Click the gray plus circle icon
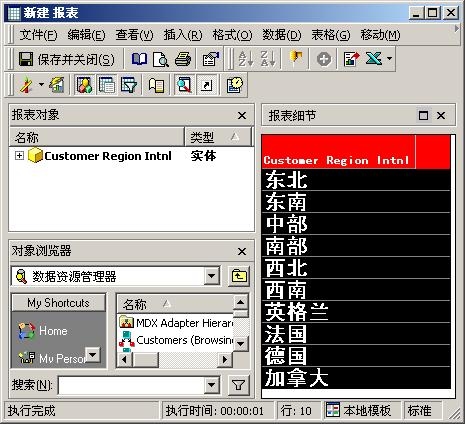Screen dimensions: 465x424 [324, 60]
